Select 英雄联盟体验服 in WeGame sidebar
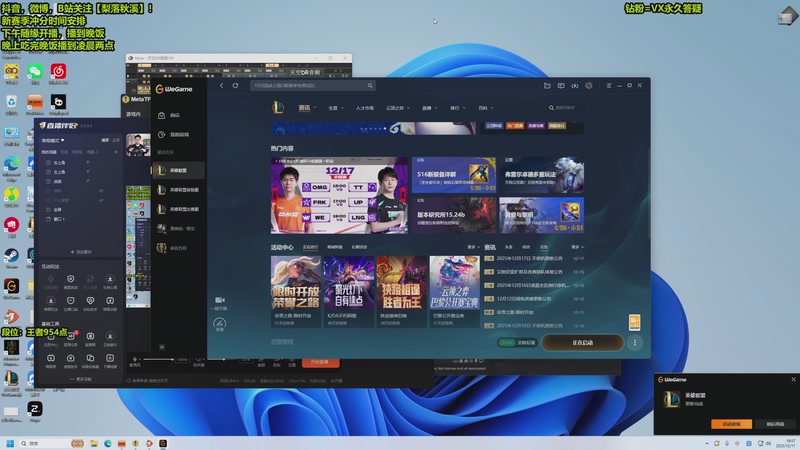This screenshot has height=450, width=800. [179, 190]
